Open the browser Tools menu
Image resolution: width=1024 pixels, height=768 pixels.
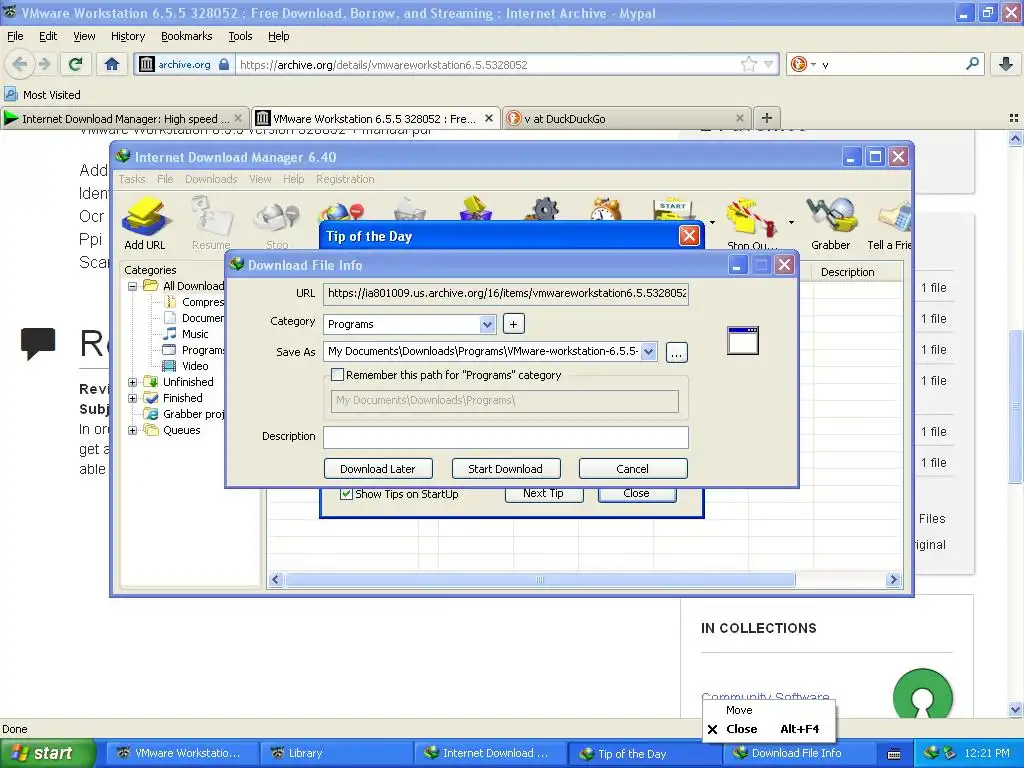[240, 36]
